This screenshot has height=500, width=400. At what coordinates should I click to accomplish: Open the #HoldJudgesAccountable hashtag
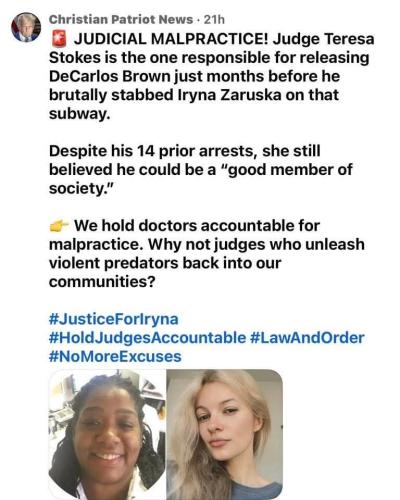tap(147, 338)
